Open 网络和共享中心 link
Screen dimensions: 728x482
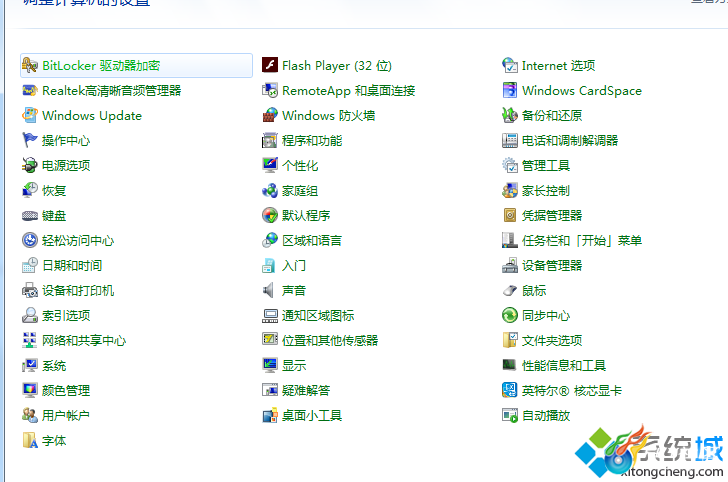tap(84, 341)
